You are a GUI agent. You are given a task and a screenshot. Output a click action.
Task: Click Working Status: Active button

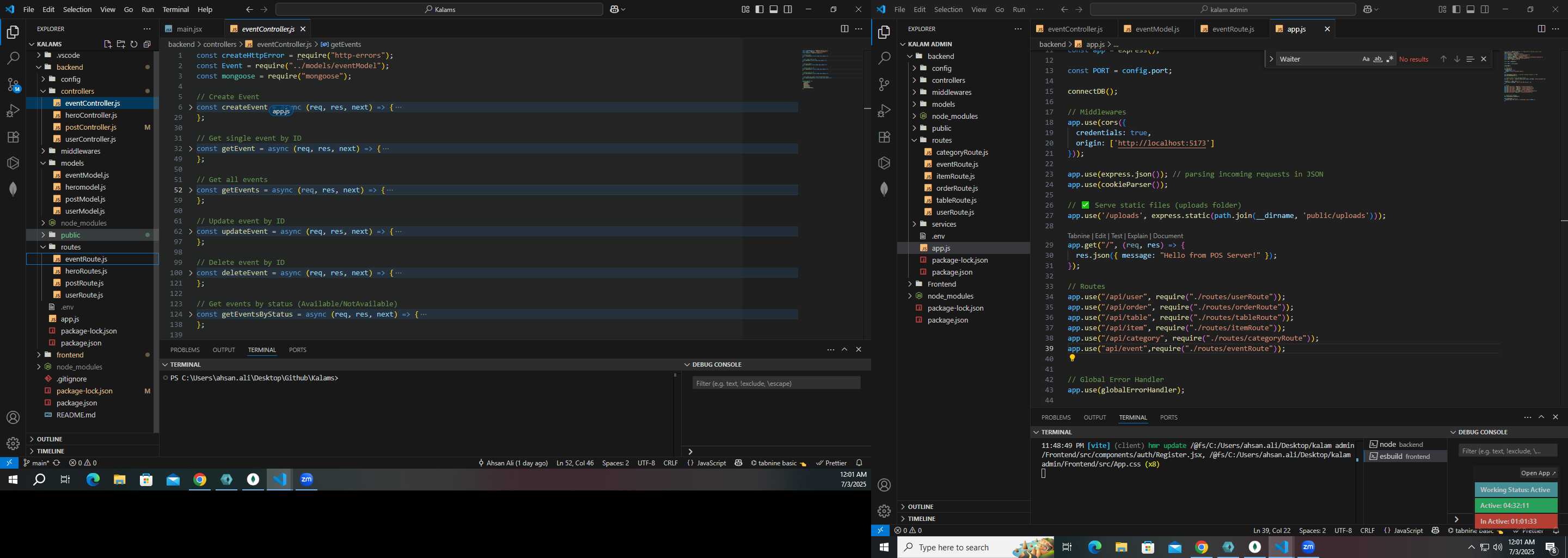click(1516, 490)
